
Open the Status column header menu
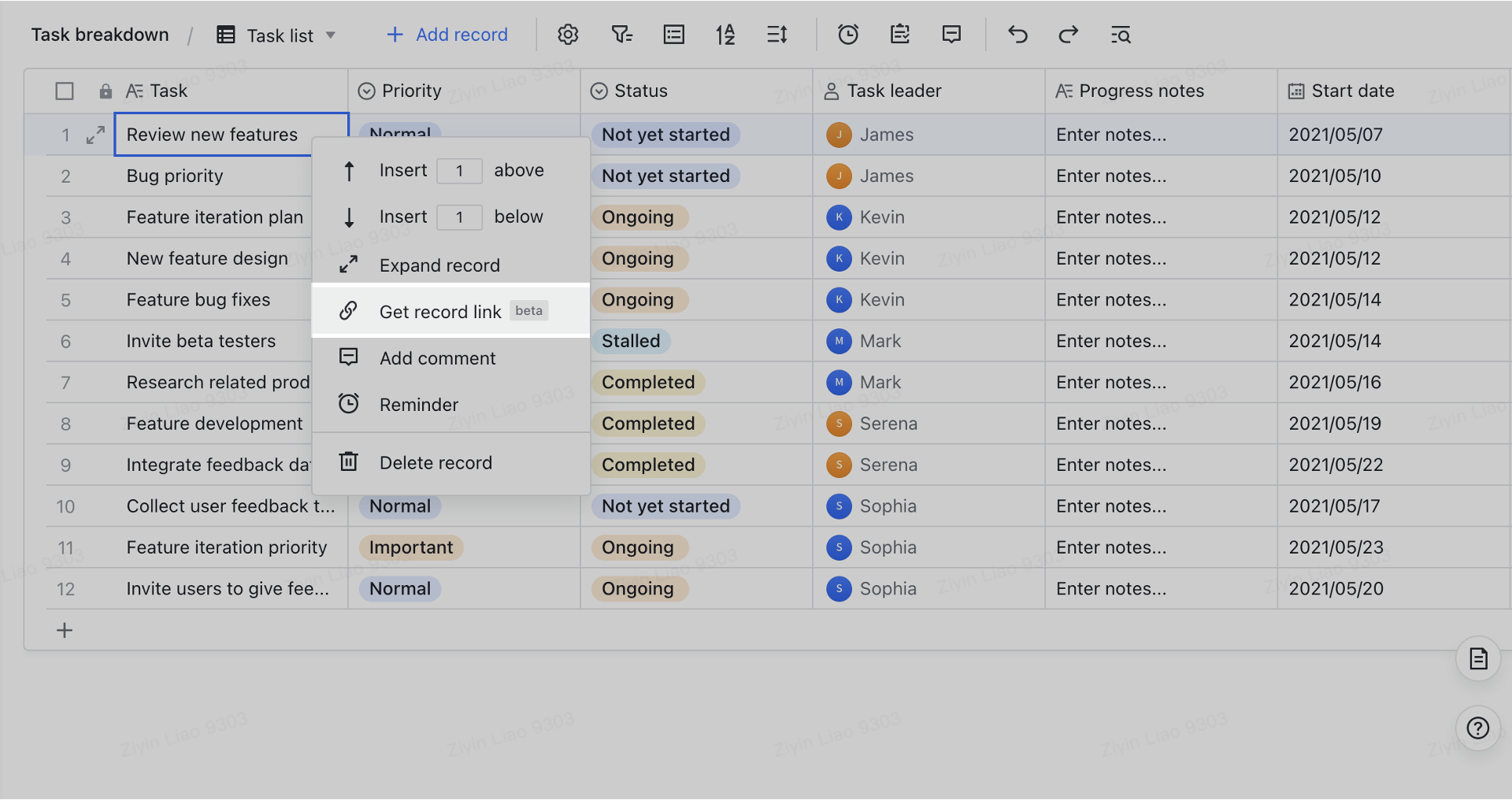[696, 91]
